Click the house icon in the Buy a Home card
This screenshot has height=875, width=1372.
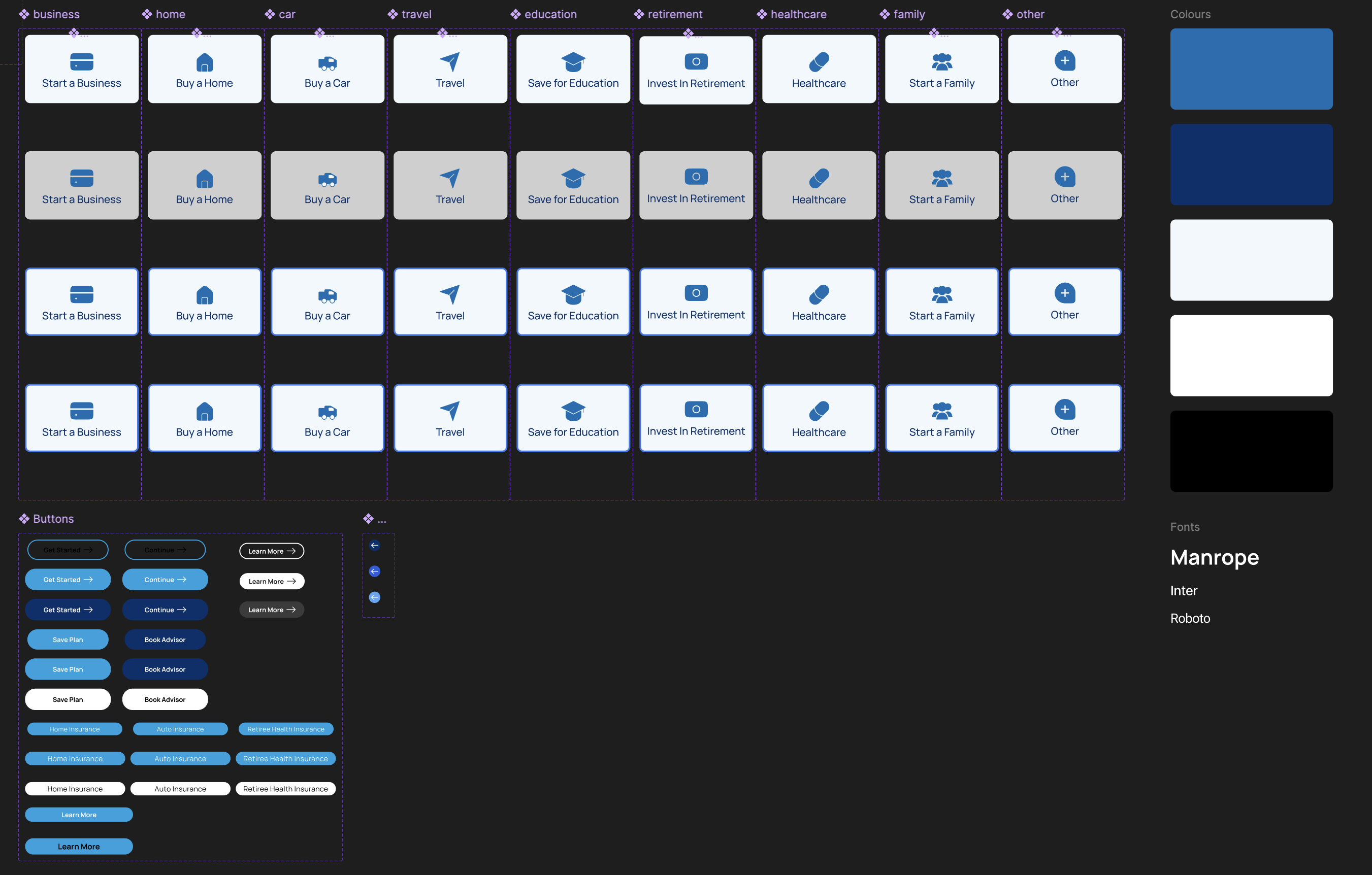204,61
